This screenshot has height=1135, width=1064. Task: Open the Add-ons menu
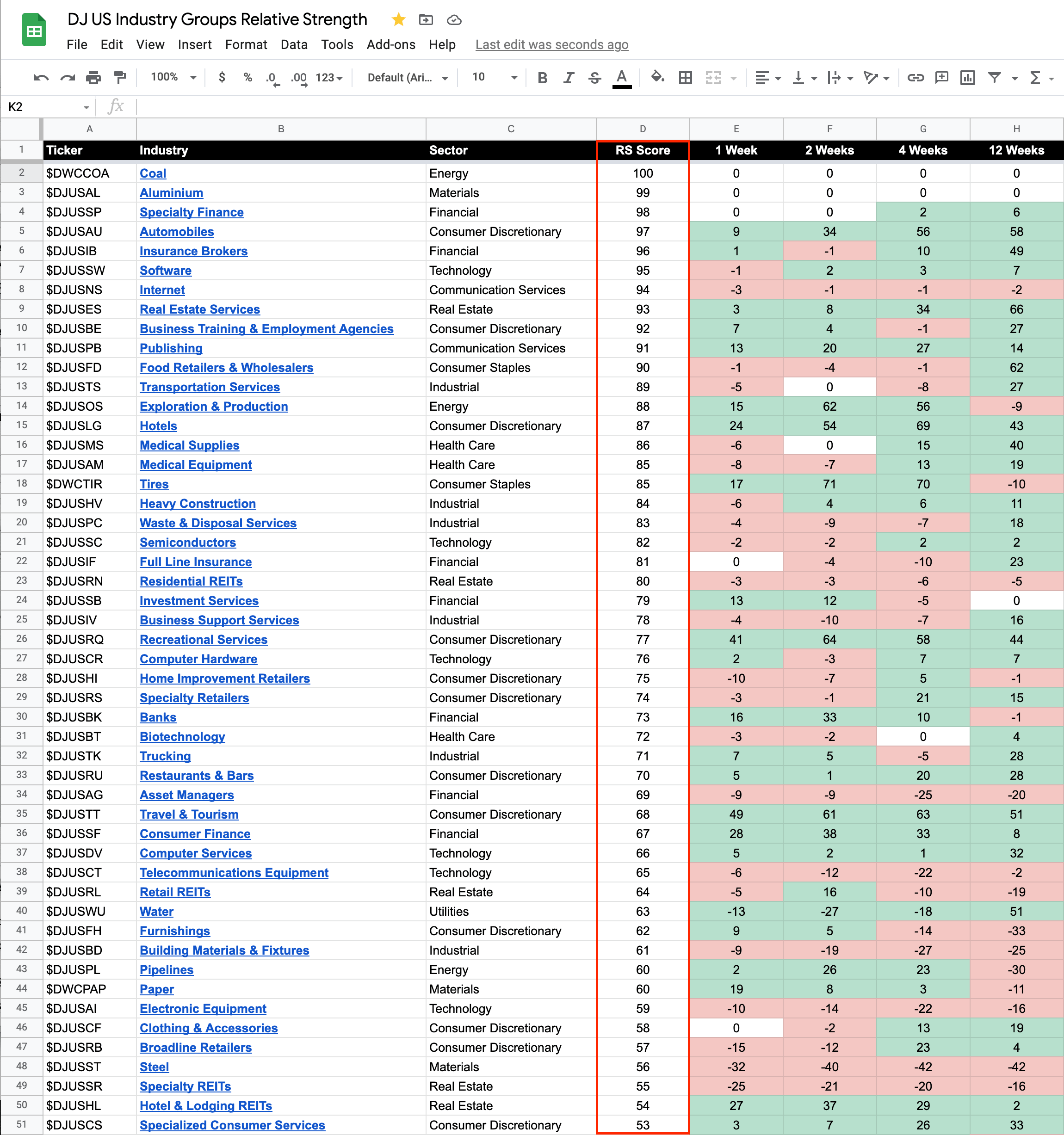pos(390,44)
